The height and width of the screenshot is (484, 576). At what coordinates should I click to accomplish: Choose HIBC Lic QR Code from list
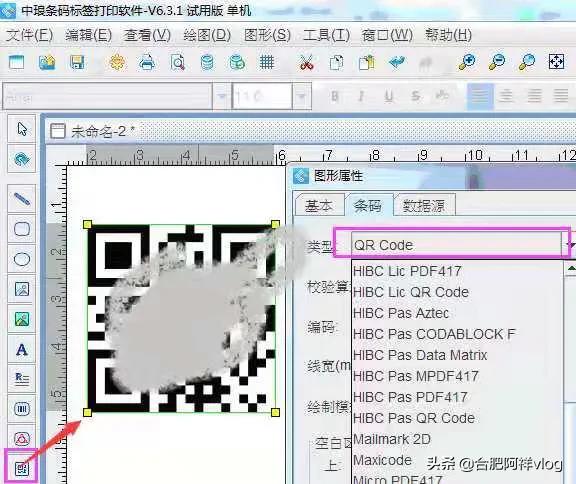coord(457,292)
